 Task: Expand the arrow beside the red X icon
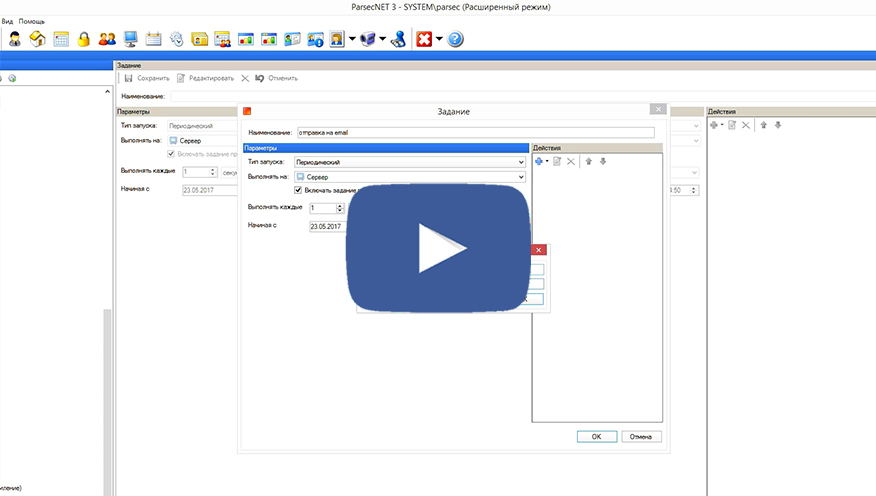tap(439, 39)
